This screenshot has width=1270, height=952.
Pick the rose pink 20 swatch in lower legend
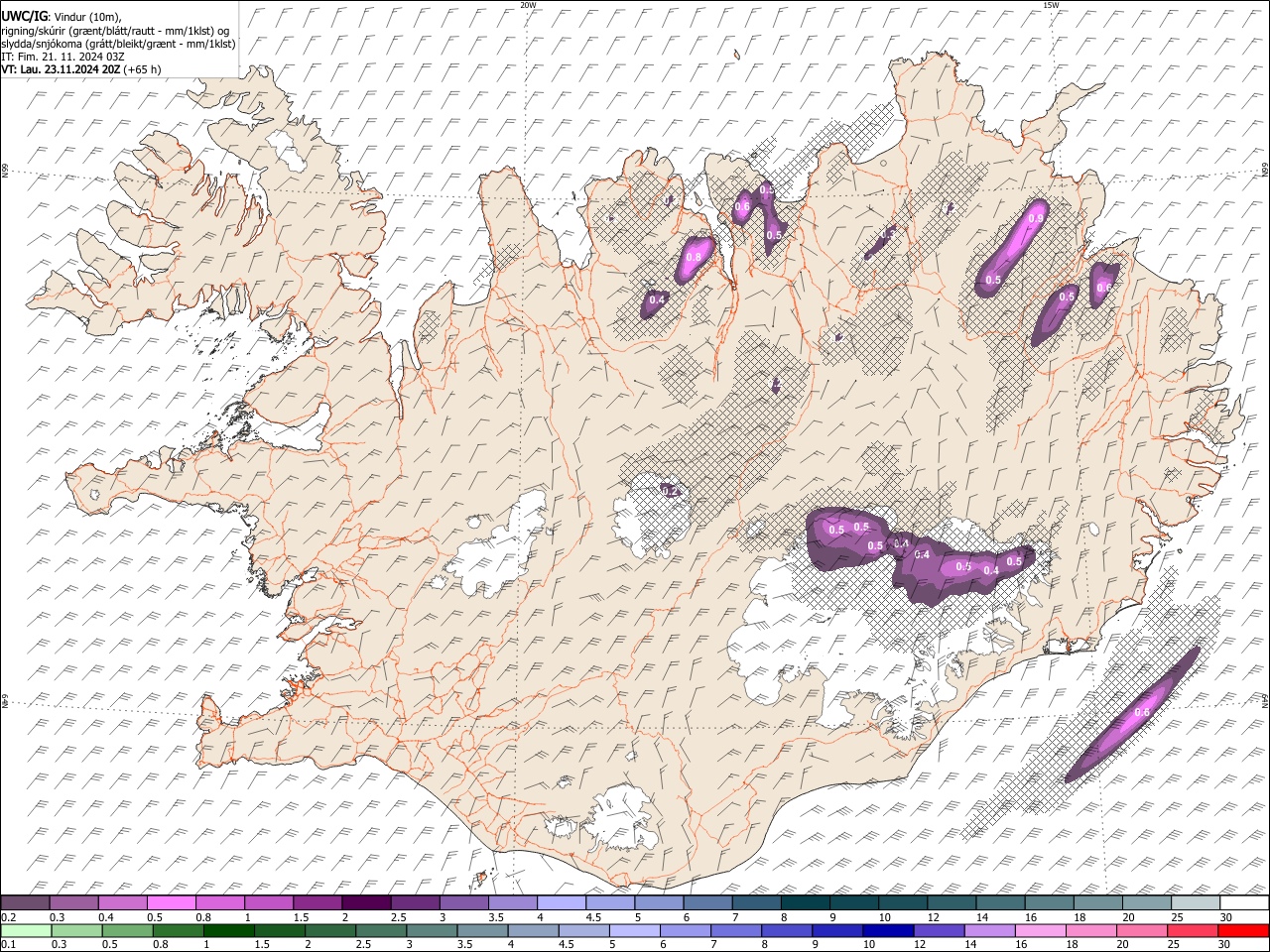[1140, 930]
